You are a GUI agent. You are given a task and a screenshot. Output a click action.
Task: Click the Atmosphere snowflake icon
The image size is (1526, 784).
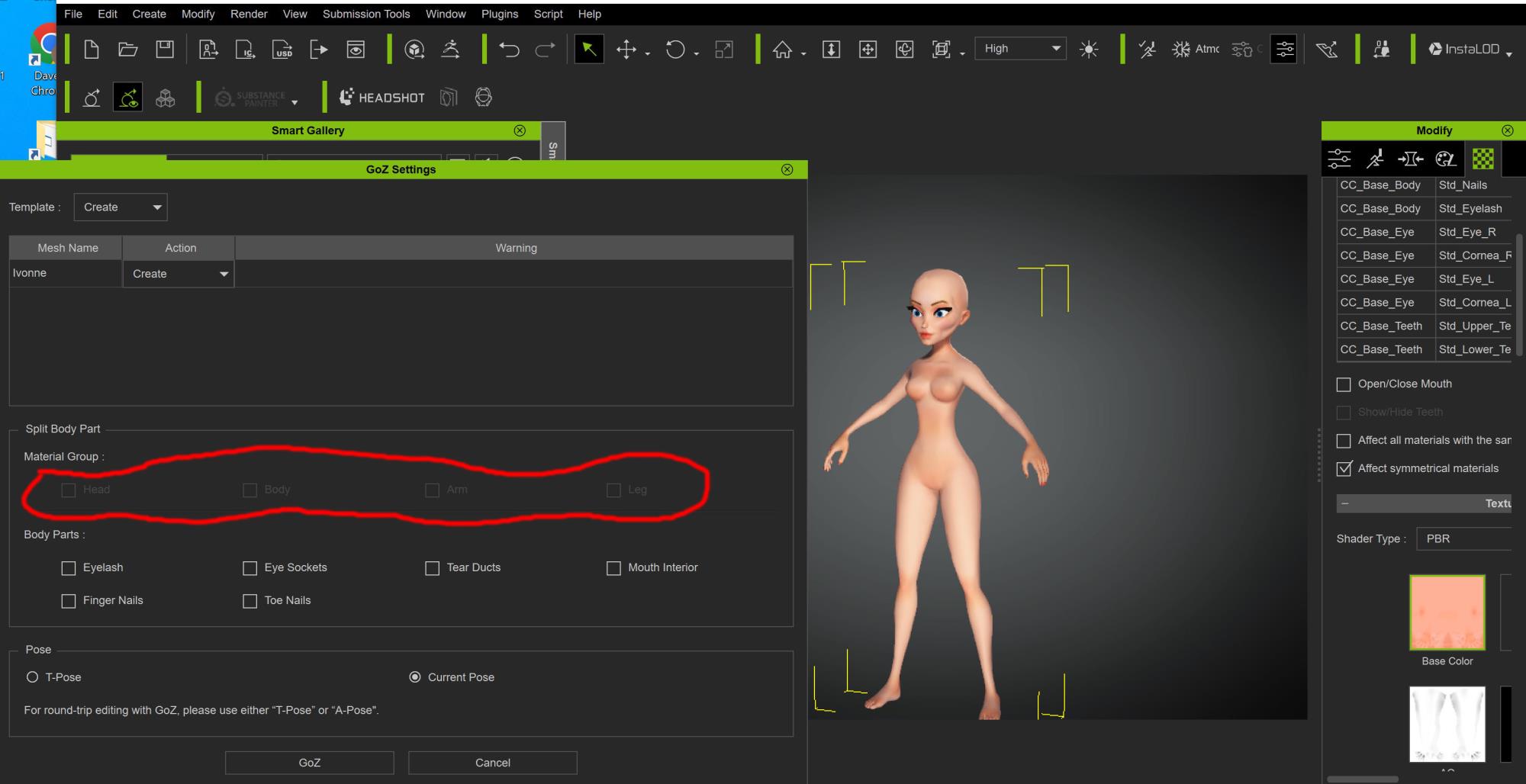pyautogui.click(x=1181, y=50)
